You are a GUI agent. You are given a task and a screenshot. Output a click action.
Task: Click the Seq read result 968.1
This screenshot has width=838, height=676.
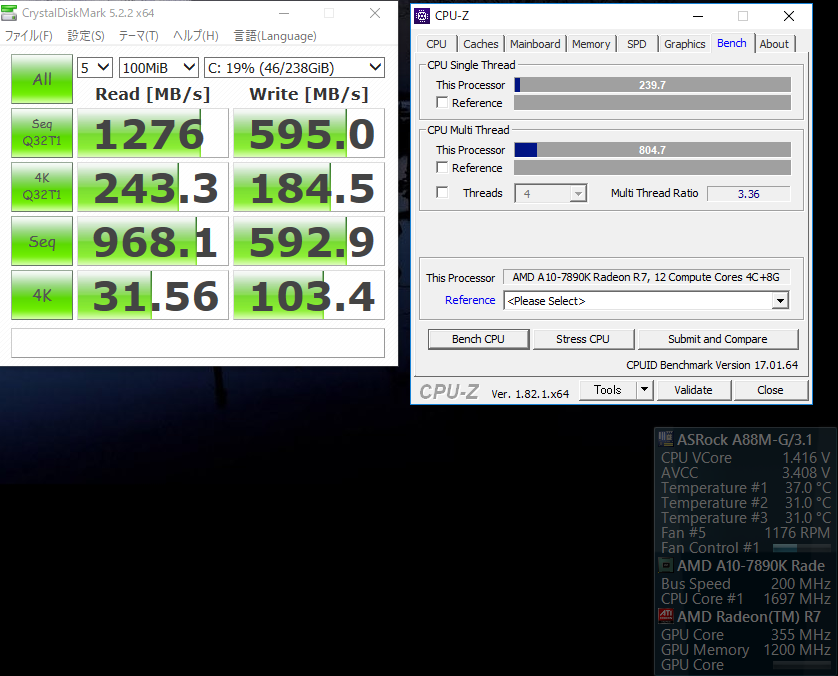tap(153, 241)
